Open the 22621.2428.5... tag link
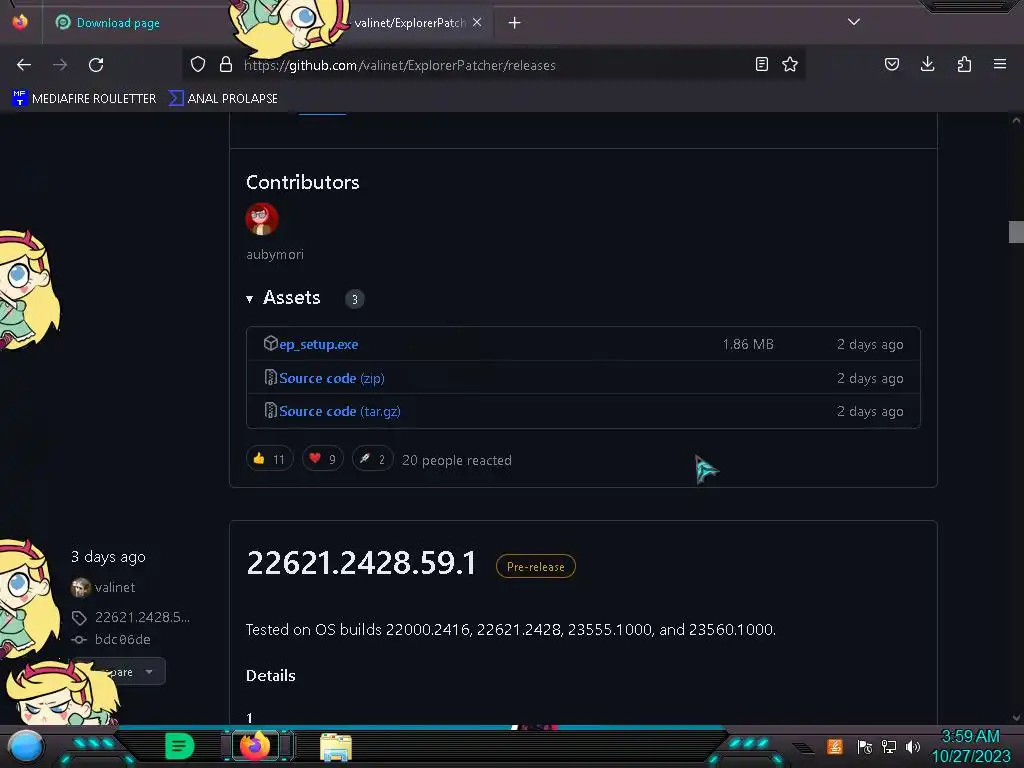Image resolution: width=1024 pixels, height=768 pixels. 142,617
